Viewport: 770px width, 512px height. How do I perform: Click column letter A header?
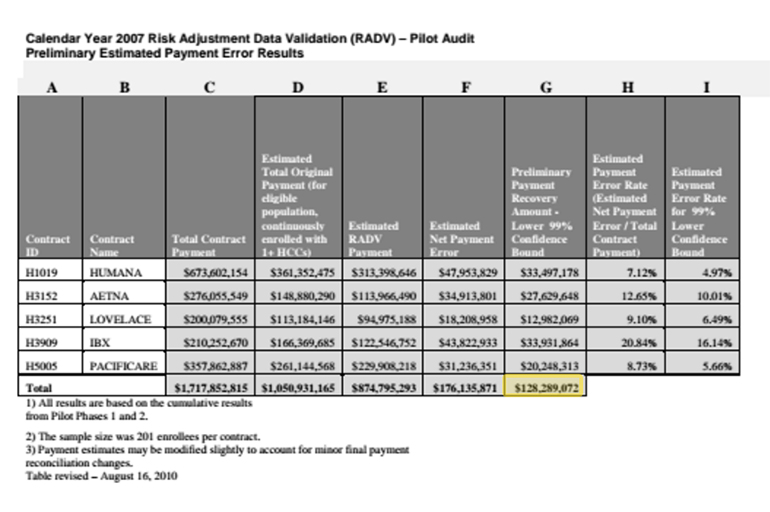(x=52, y=87)
